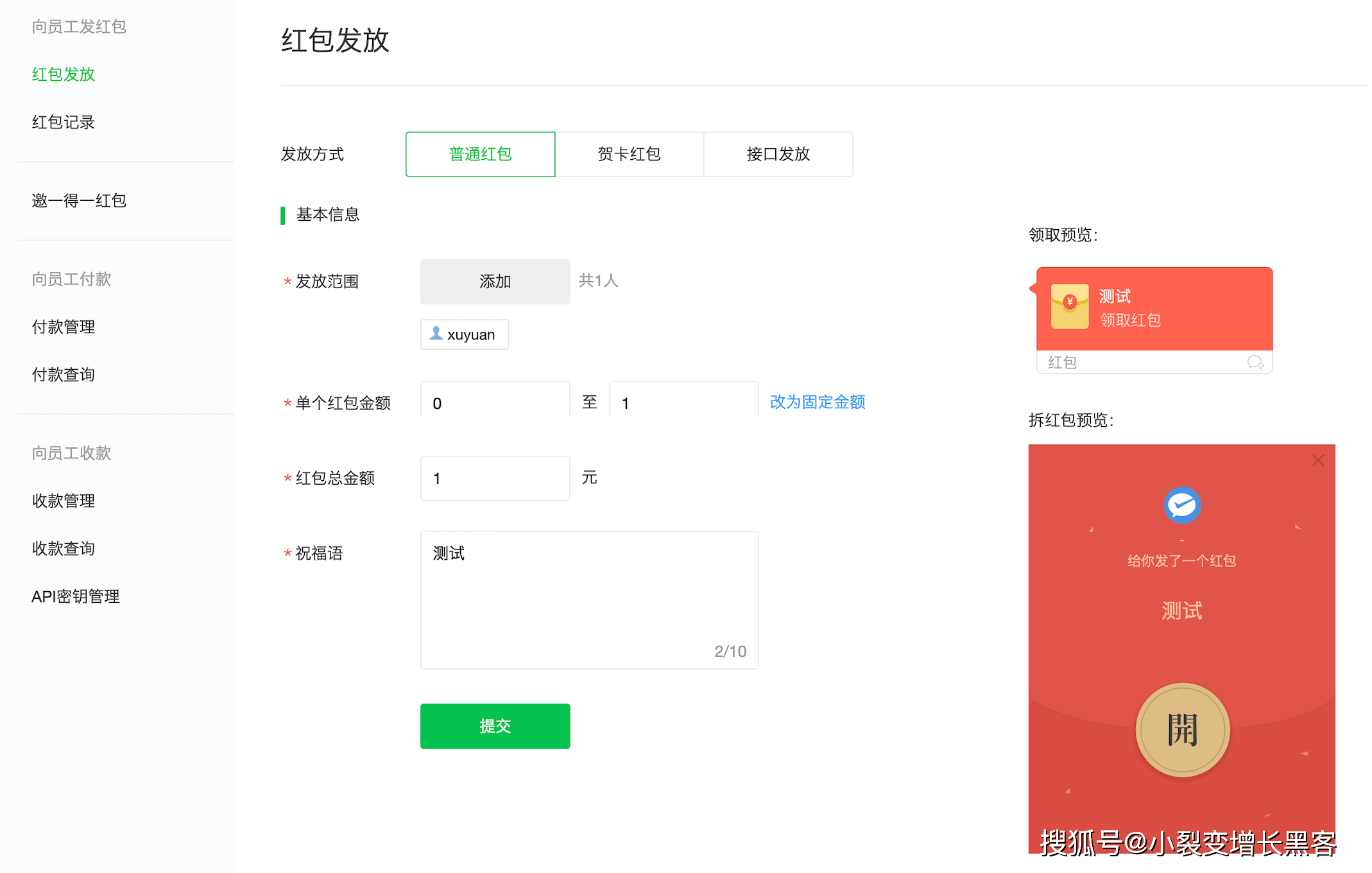
Task: Click 添加 to add recipients
Action: [495, 281]
